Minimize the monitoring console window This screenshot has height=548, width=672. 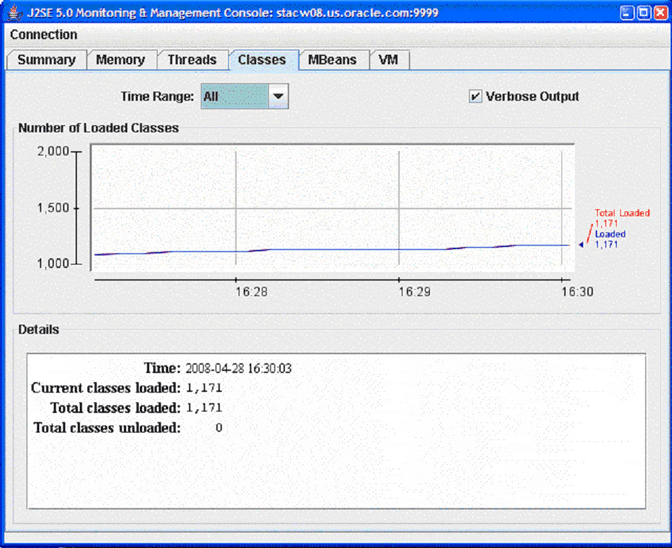[623, 12]
